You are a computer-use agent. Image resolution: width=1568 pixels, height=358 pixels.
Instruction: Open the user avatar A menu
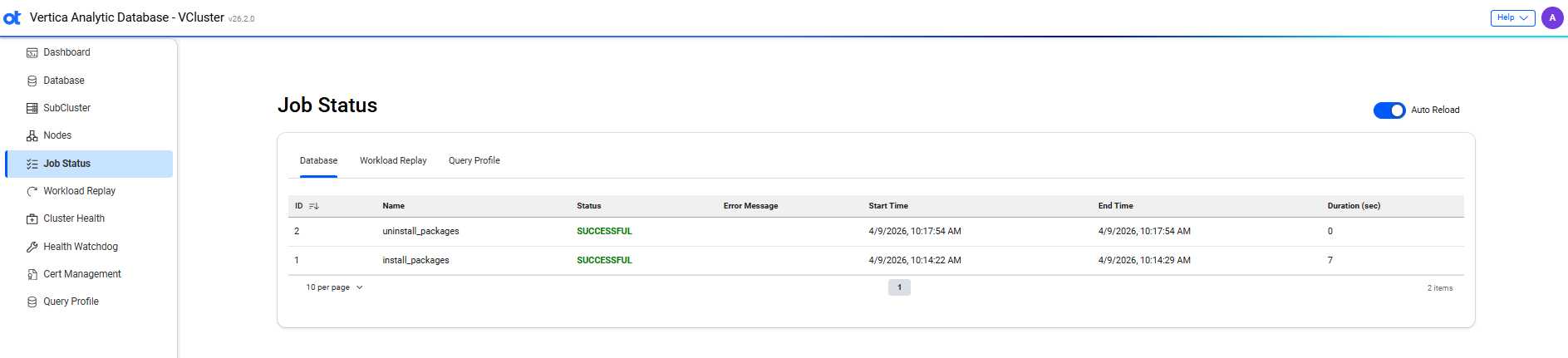pyautogui.click(x=1552, y=17)
